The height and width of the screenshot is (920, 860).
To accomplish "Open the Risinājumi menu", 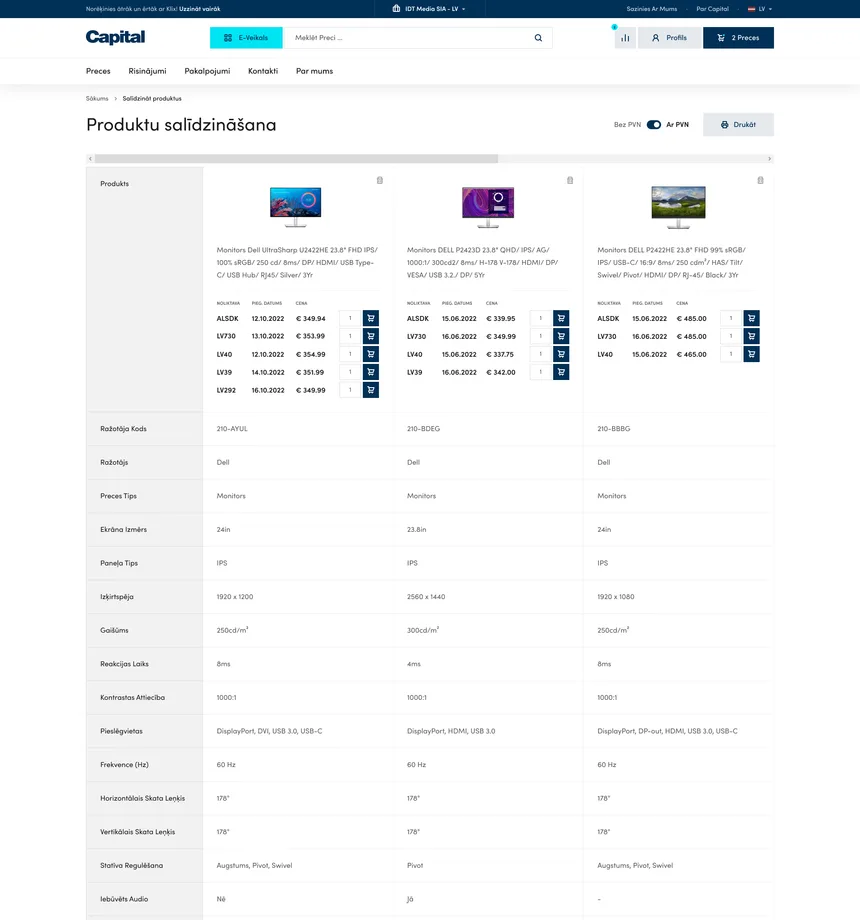I will tap(147, 71).
